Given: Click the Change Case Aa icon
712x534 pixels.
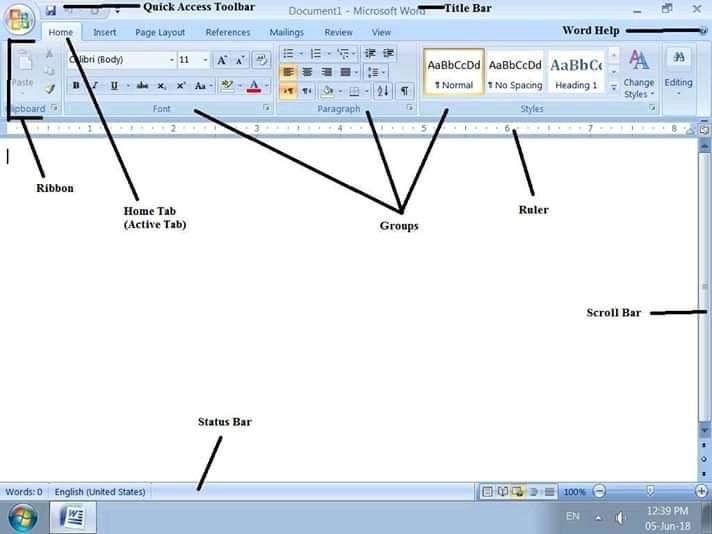Looking at the screenshot, I should point(200,86).
